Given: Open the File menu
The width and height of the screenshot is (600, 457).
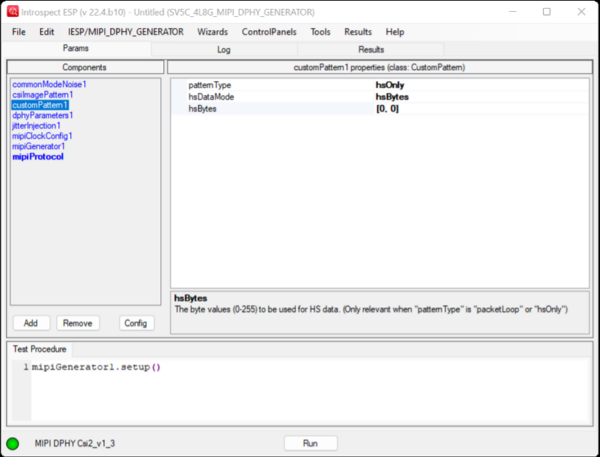Looking at the screenshot, I should coord(19,32).
